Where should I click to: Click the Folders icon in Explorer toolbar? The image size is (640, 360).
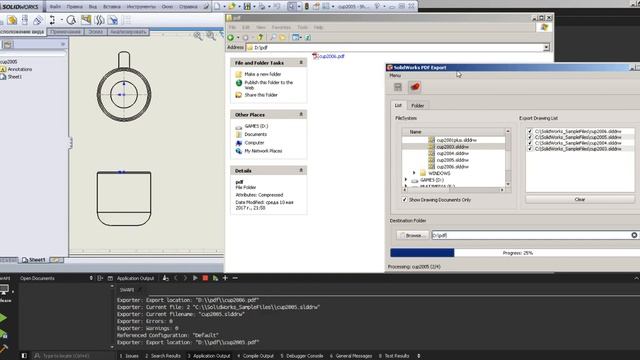(x=282, y=38)
